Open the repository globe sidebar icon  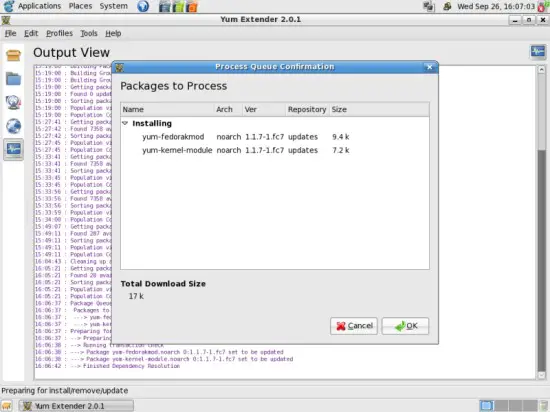pos(13,126)
